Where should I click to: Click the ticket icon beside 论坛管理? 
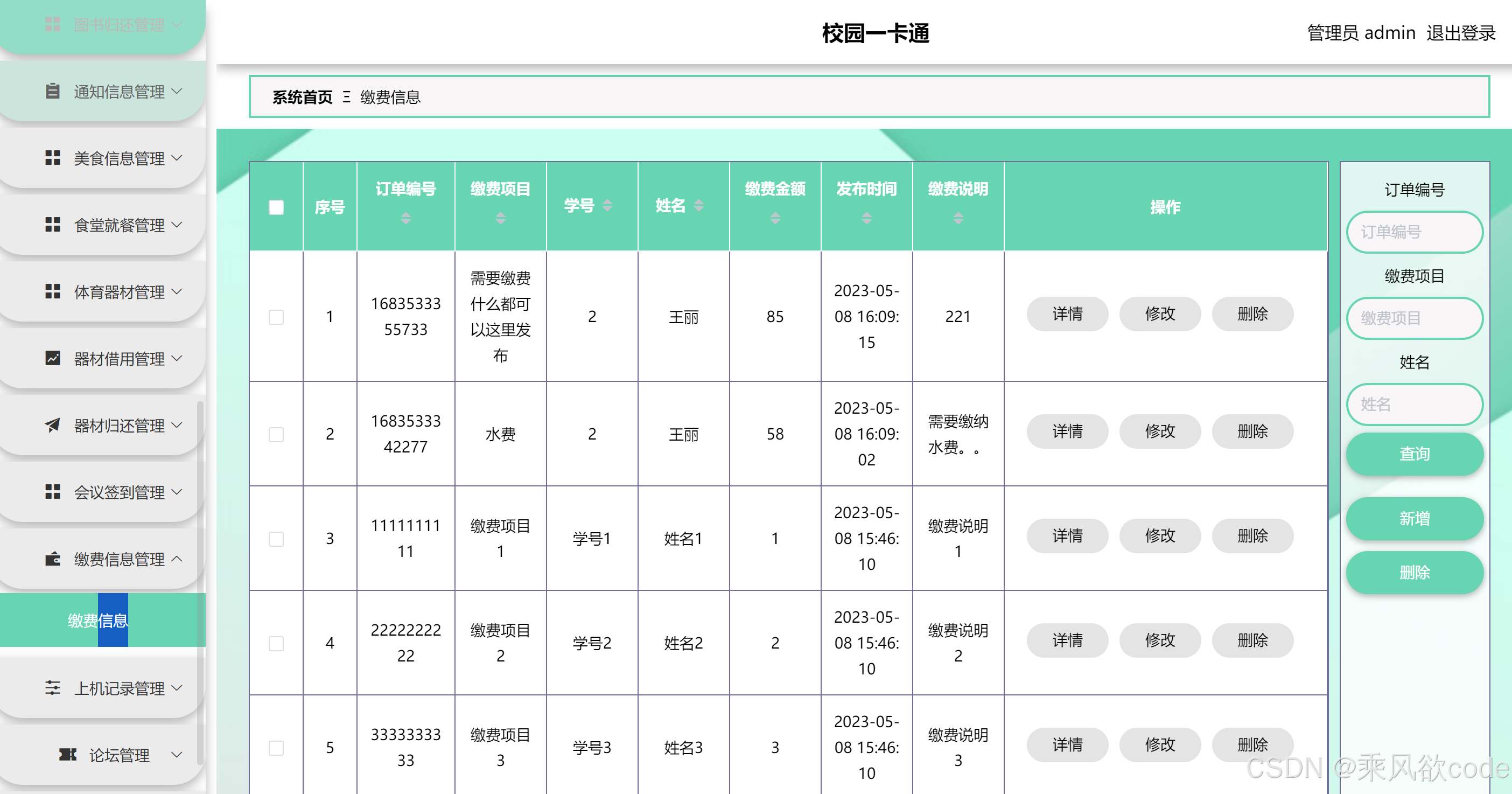click(x=67, y=755)
